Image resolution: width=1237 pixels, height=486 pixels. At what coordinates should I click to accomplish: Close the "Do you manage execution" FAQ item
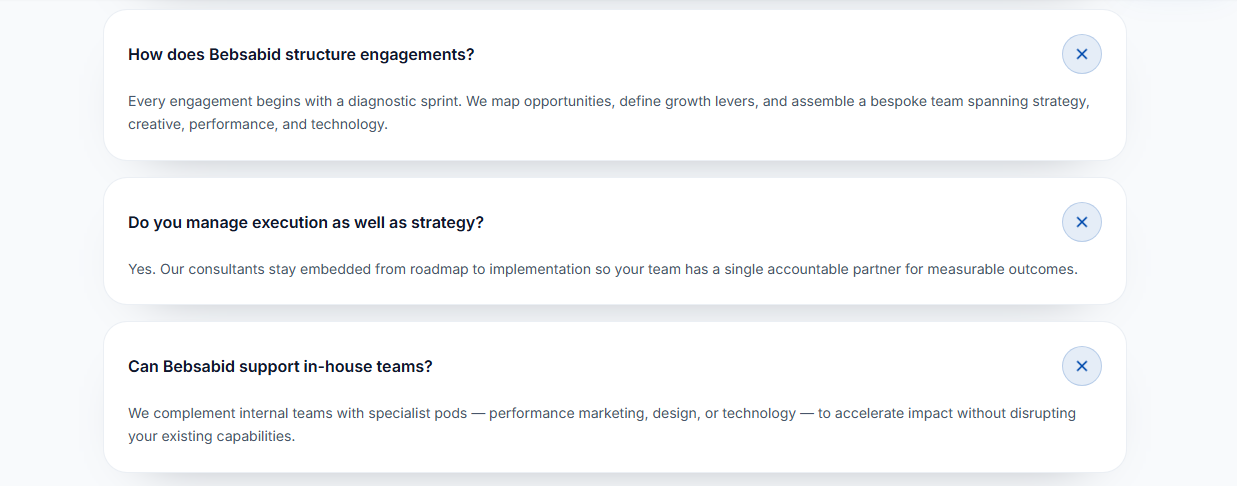(1081, 222)
